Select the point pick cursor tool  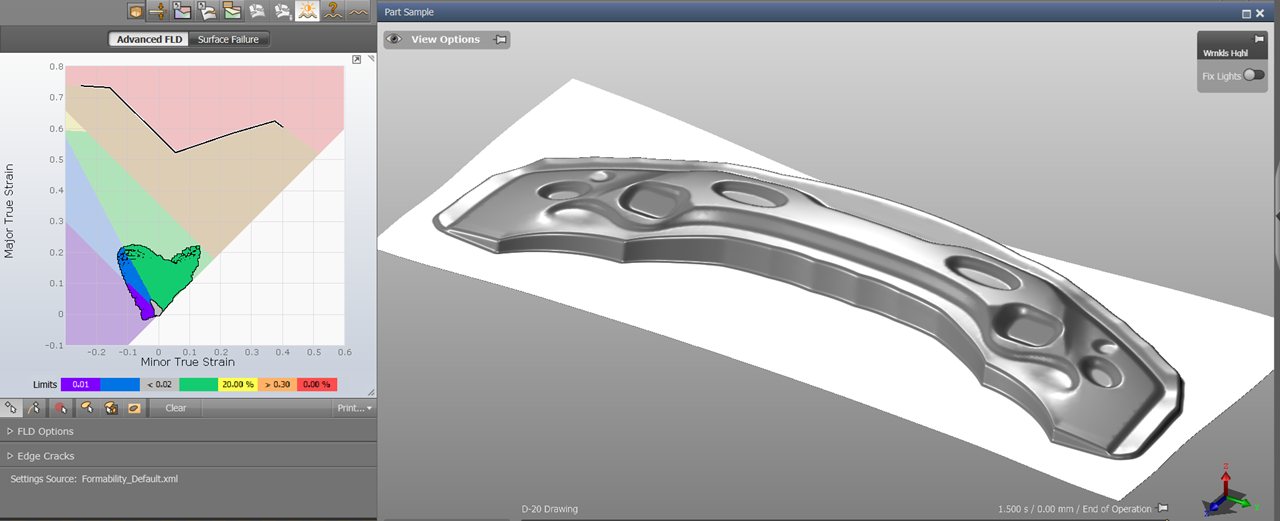[x=12, y=408]
